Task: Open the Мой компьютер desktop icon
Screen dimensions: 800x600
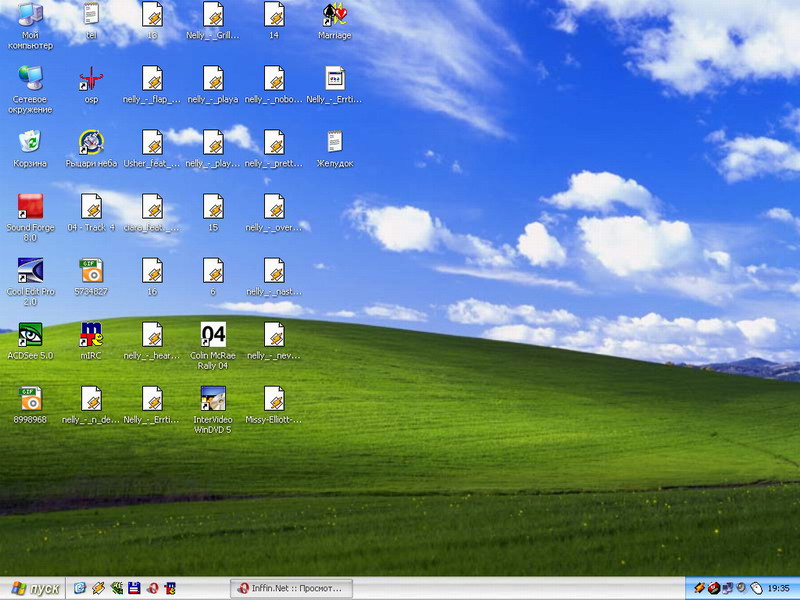Action: [x=30, y=15]
